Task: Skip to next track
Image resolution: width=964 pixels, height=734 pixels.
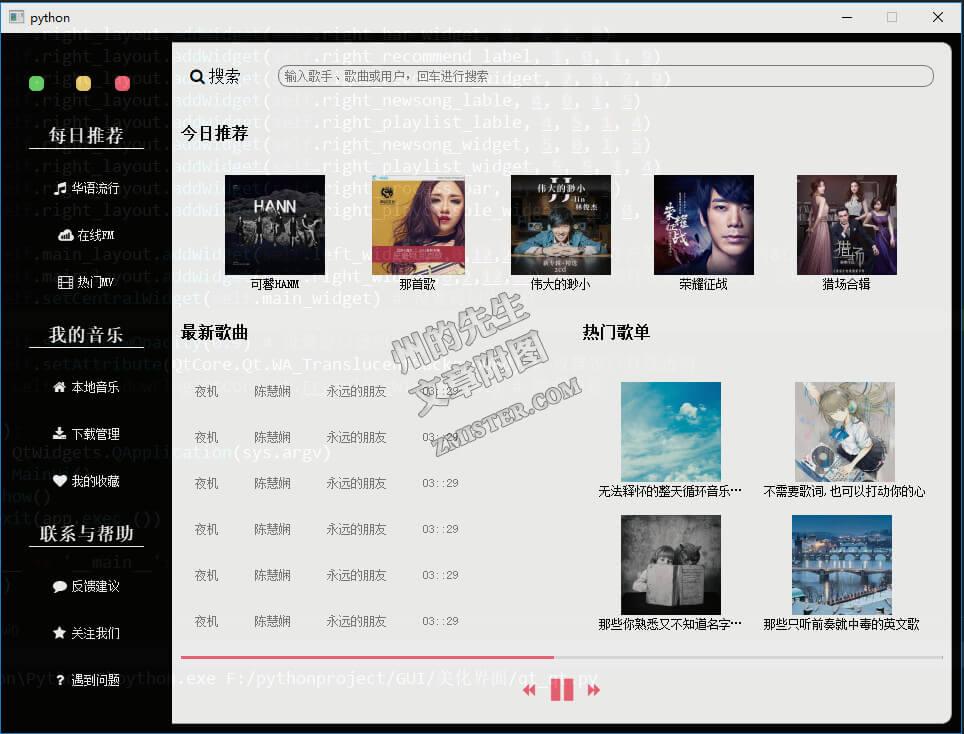Action: pyautogui.click(x=593, y=690)
